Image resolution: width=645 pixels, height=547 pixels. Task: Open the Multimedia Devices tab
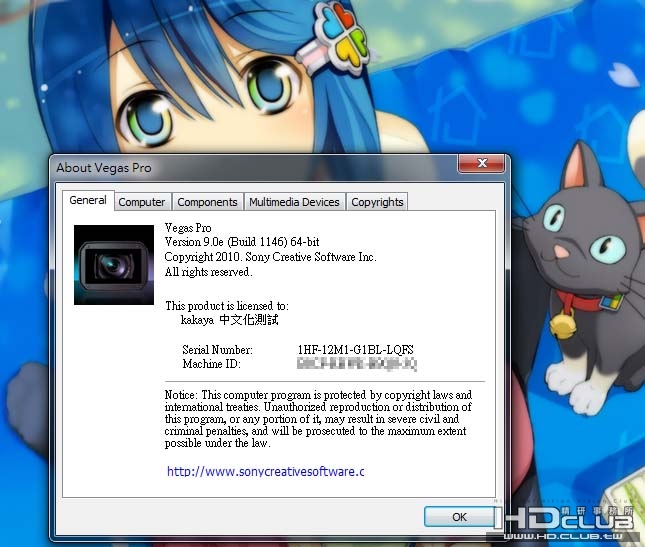(294, 202)
